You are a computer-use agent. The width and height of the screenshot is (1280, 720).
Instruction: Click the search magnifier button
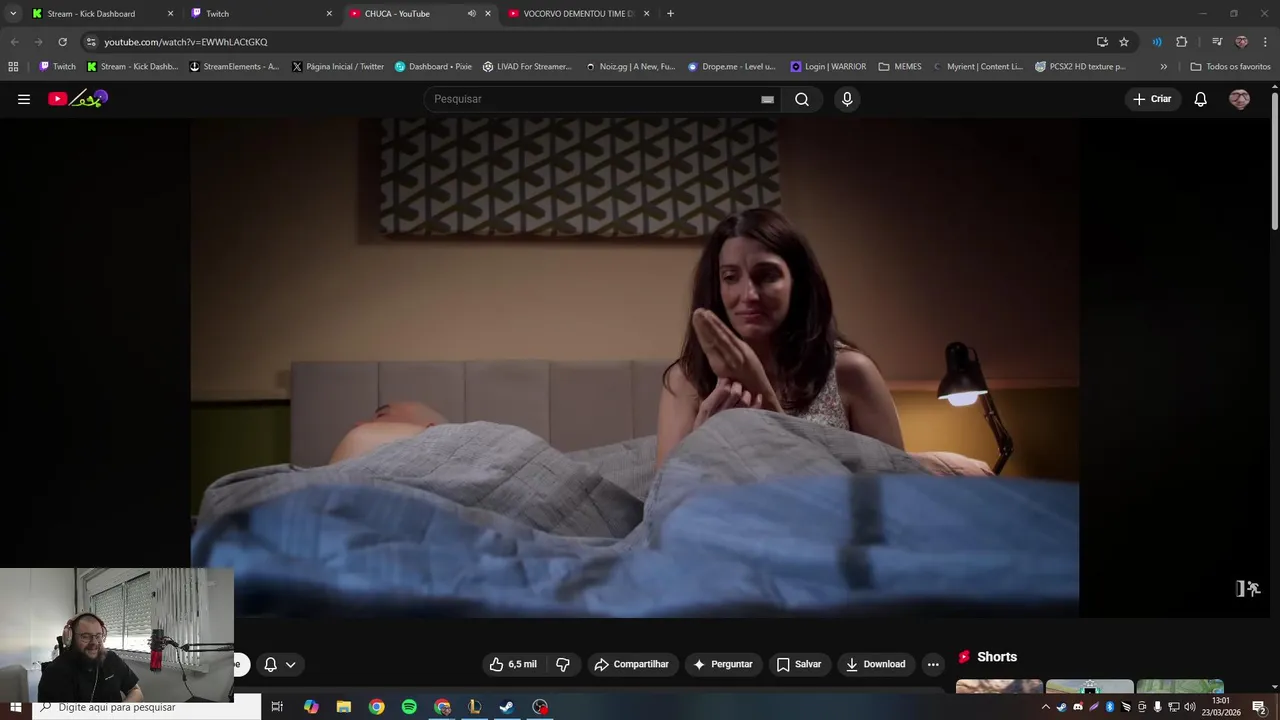[x=802, y=99]
